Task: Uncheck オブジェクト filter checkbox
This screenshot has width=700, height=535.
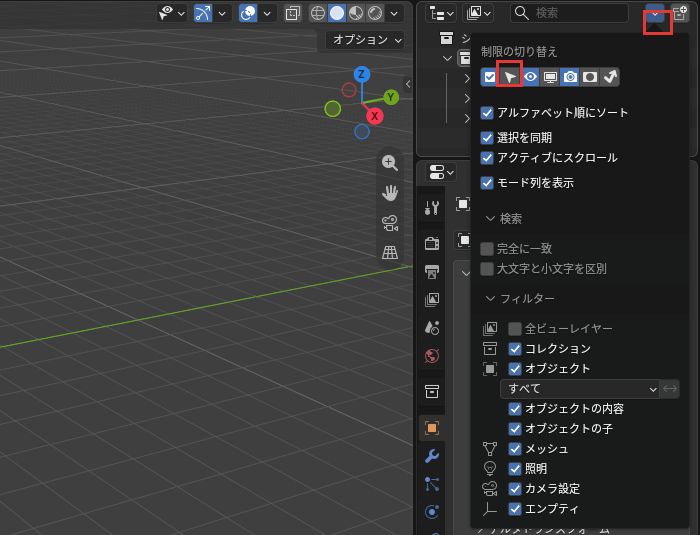Action: (x=515, y=368)
